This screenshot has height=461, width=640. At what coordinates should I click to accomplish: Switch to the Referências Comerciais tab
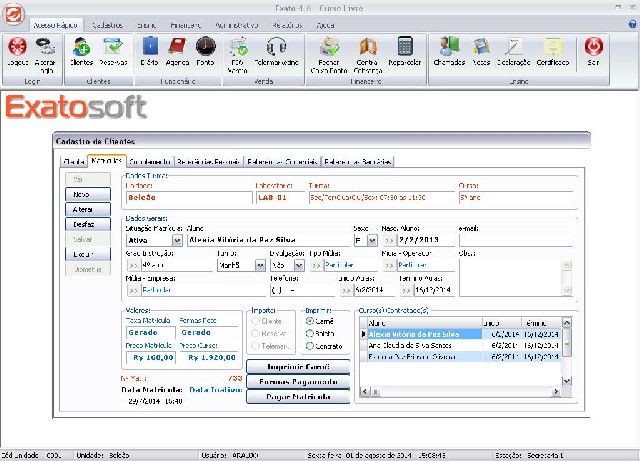[282, 162]
